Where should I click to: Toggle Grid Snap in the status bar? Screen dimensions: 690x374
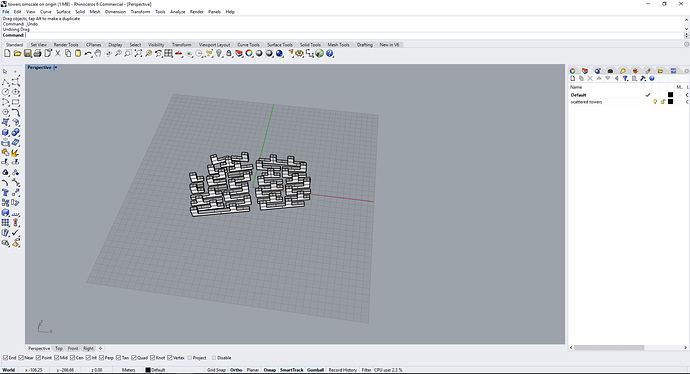click(x=216, y=370)
